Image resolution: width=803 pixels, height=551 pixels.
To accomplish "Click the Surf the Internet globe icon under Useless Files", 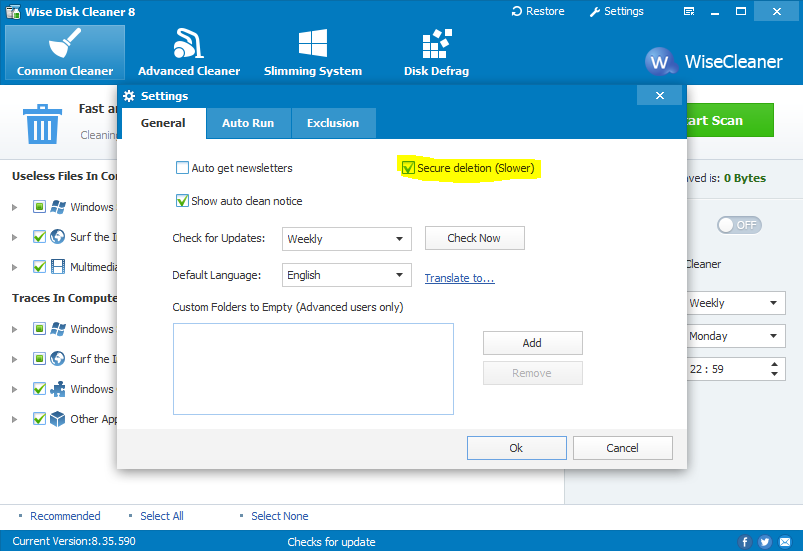I will pos(58,237).
